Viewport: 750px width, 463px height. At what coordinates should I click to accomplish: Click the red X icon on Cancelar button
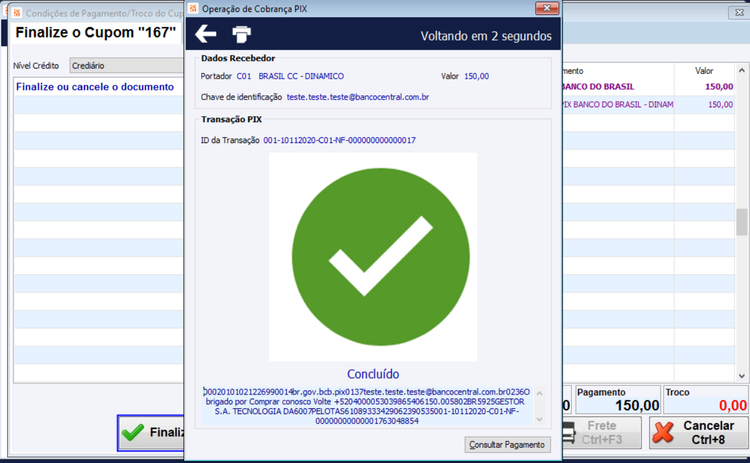click(663, 432)
